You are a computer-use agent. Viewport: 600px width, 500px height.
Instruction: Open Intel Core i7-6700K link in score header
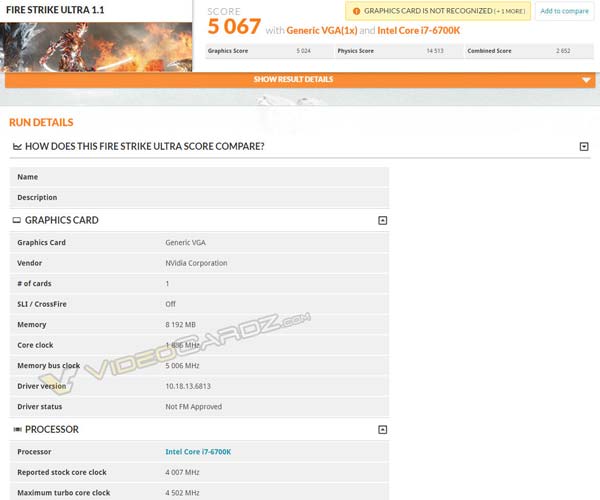click(418, 31)
